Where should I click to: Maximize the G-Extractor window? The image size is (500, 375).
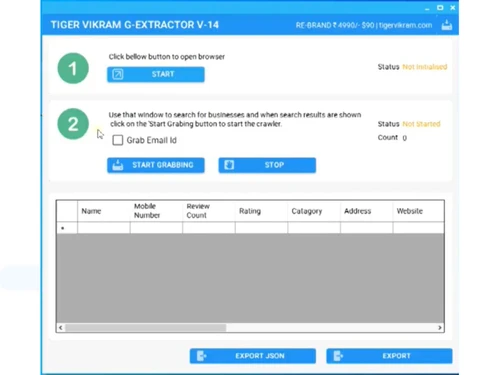click(x=440, y=8)
